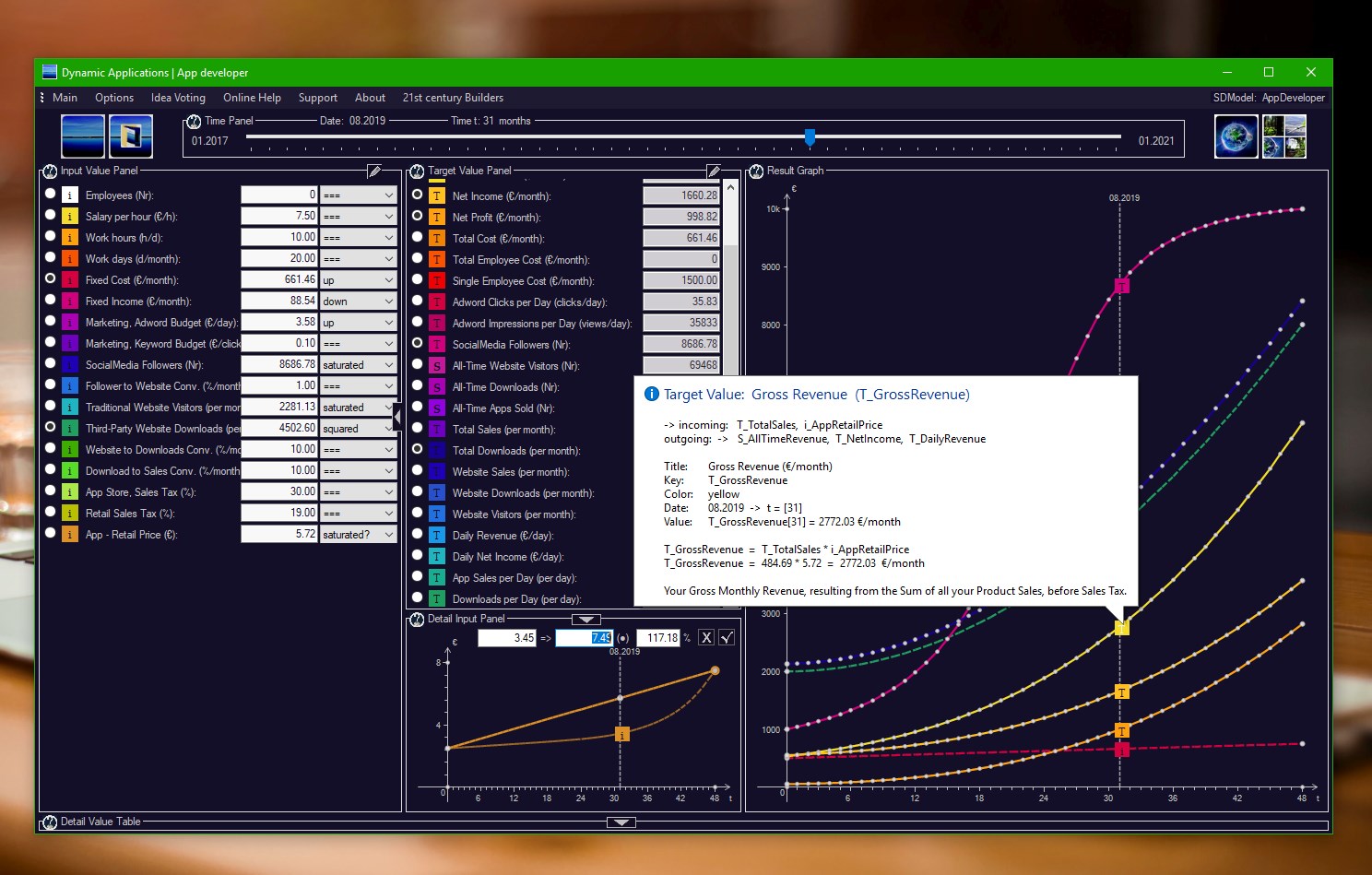This screenshot has width=1372, height=875.
Task: Open the Earth globe model thumbnail
Action: pyautogui.click(x=1236, y=136)
